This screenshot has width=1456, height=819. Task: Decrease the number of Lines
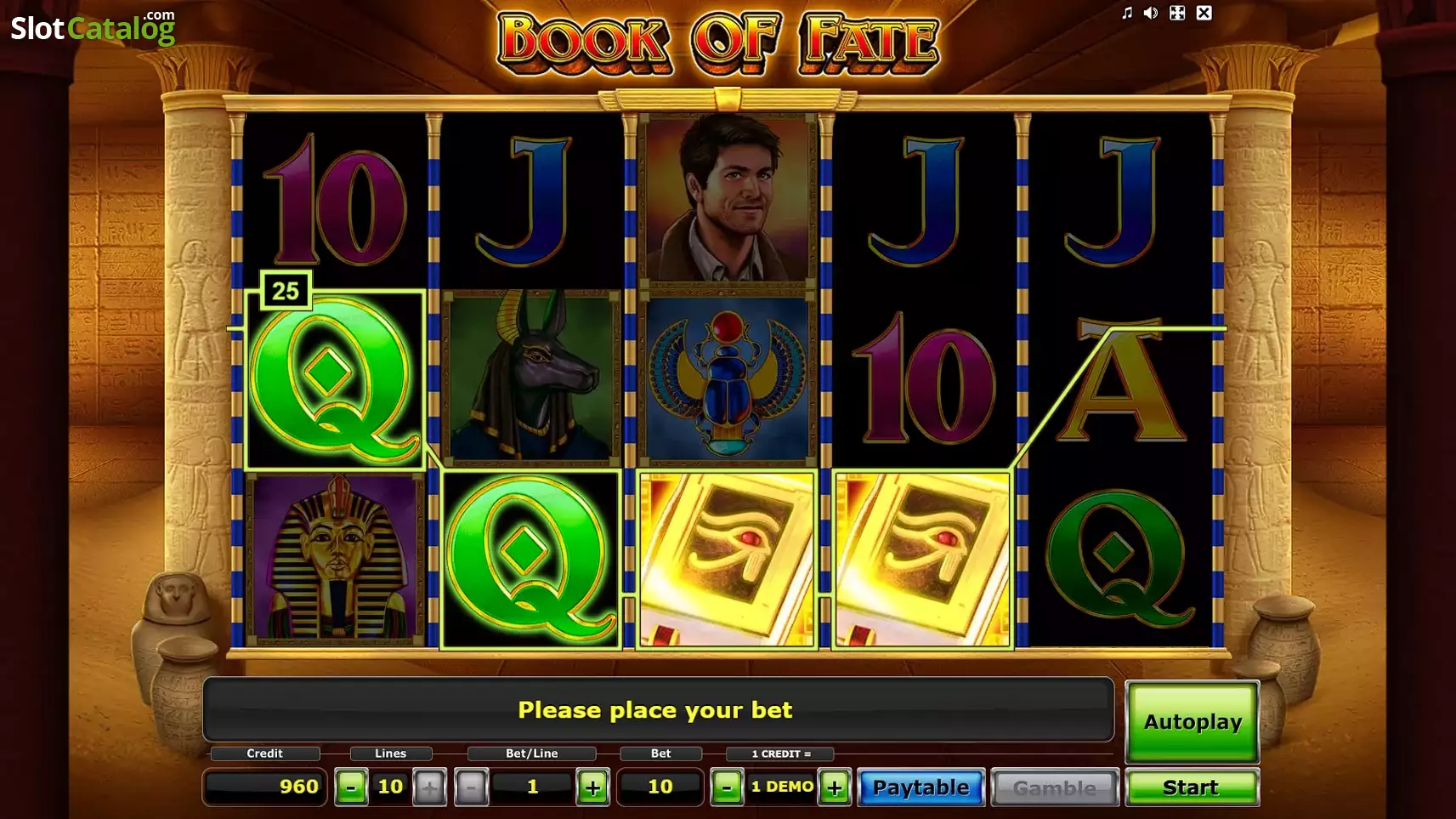click(x=350, y=788)
